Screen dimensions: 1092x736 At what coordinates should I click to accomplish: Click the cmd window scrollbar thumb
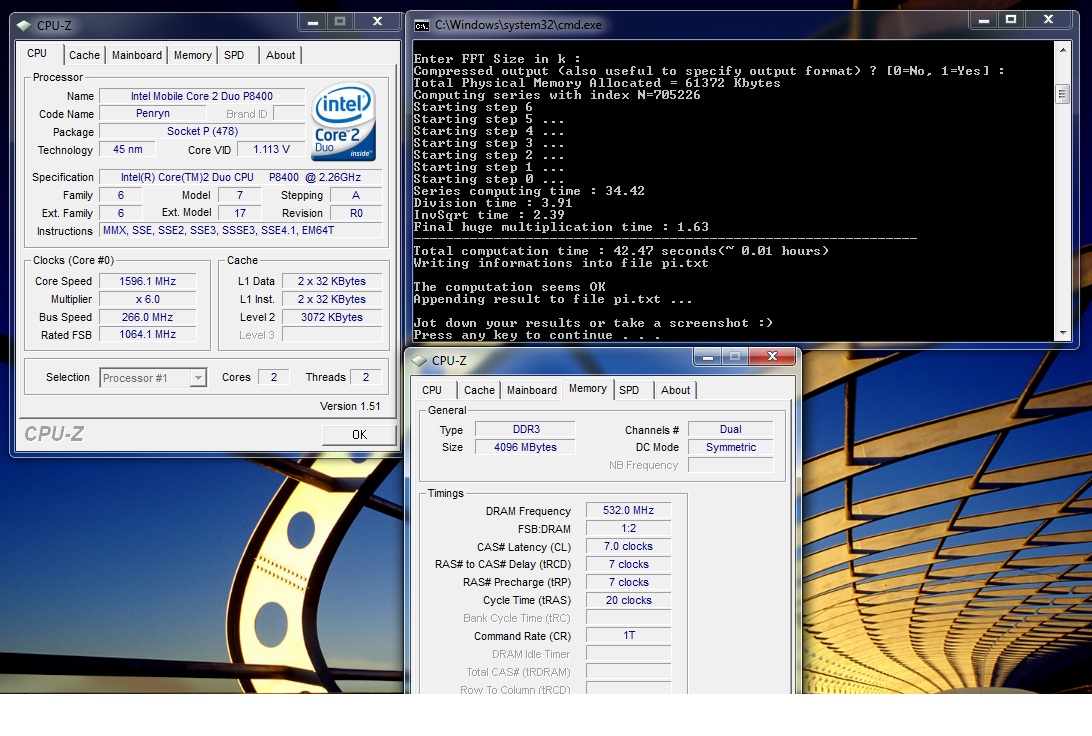coord(1063,93)
